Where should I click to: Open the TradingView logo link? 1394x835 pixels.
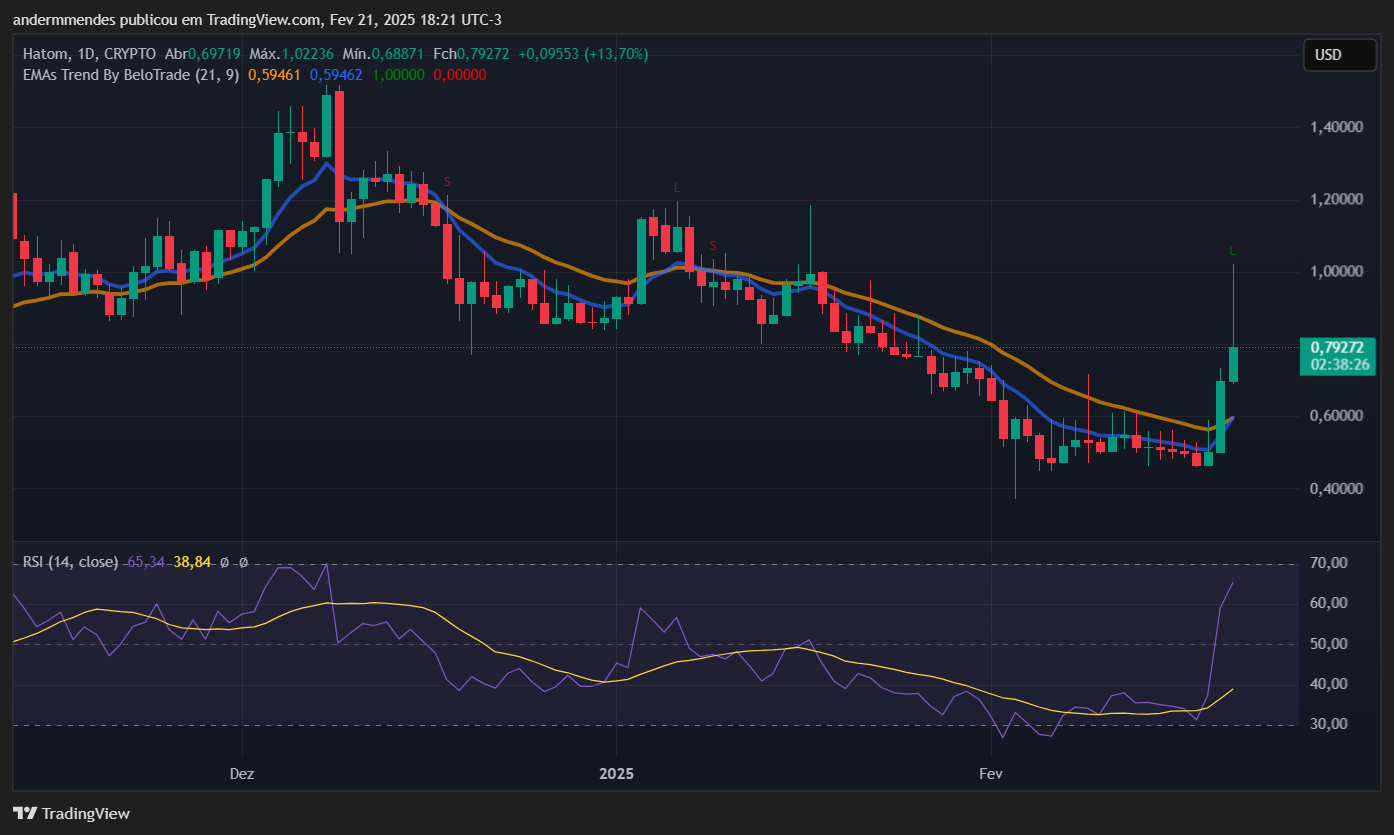pyautogui.click(x=71, y=813)
